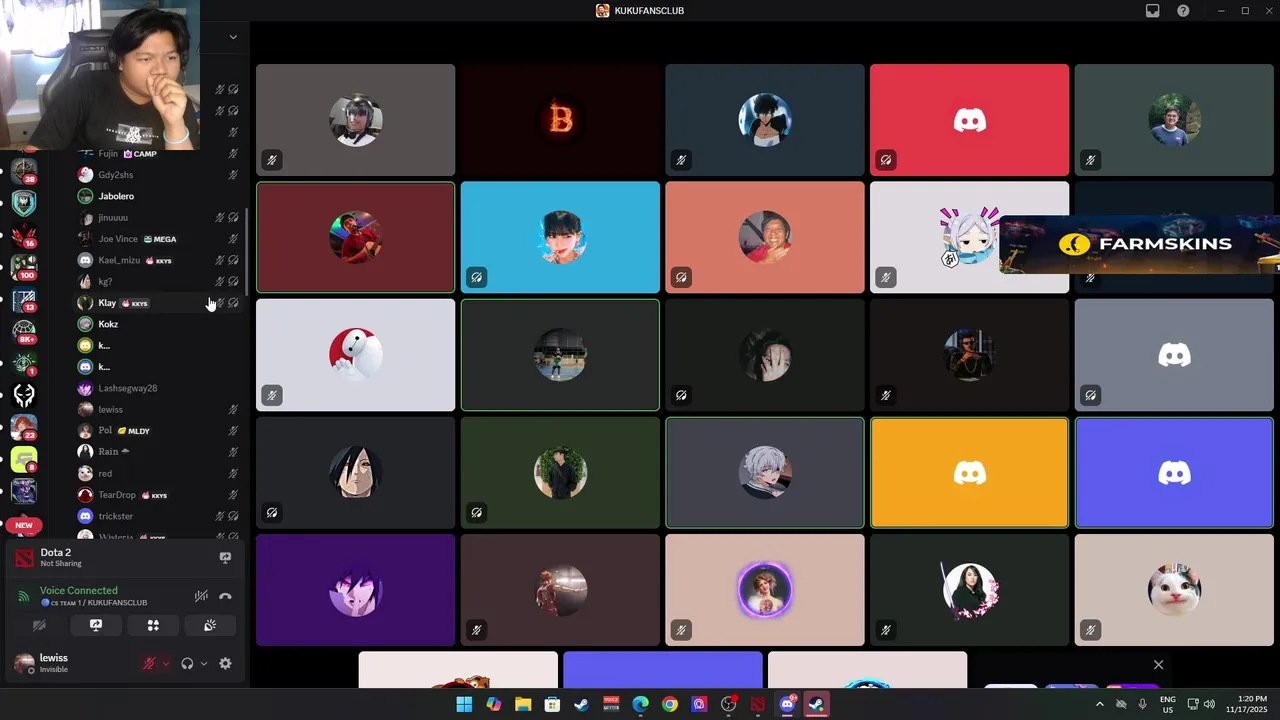1280x720 pixels.
Task: Toggle noise suppression icon beside Voice Connected
Action: coord(201,596)
